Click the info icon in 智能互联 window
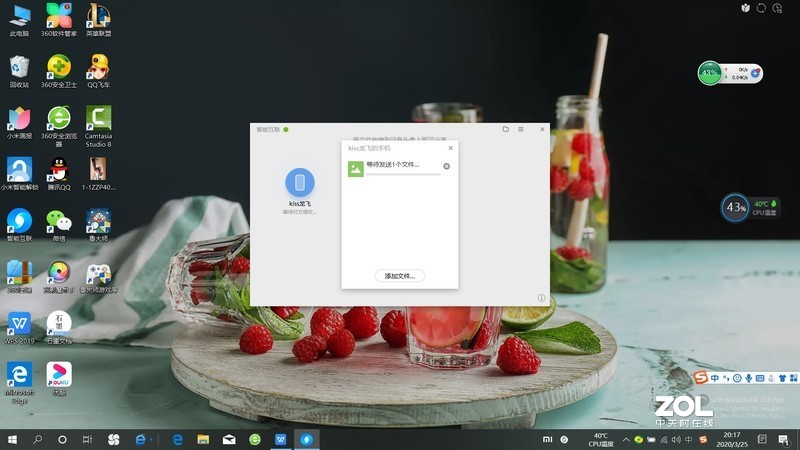Image resolution: width=800 pixels, height=450 pixels. [x=541, y=297]
